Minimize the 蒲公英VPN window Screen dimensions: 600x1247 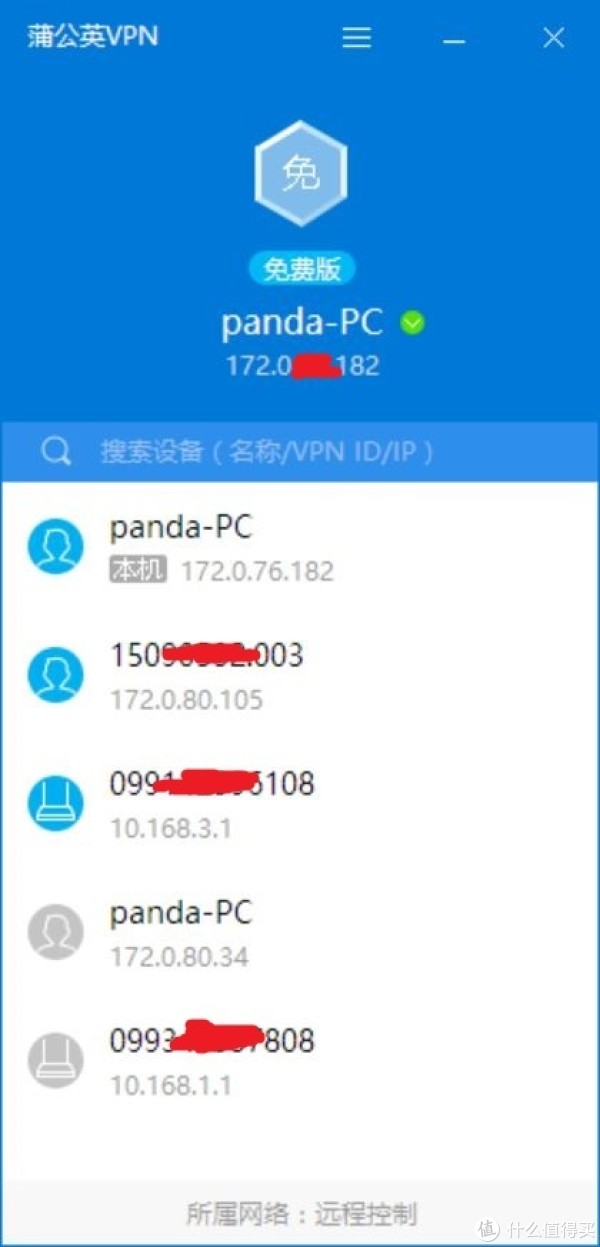coord(455,40)
